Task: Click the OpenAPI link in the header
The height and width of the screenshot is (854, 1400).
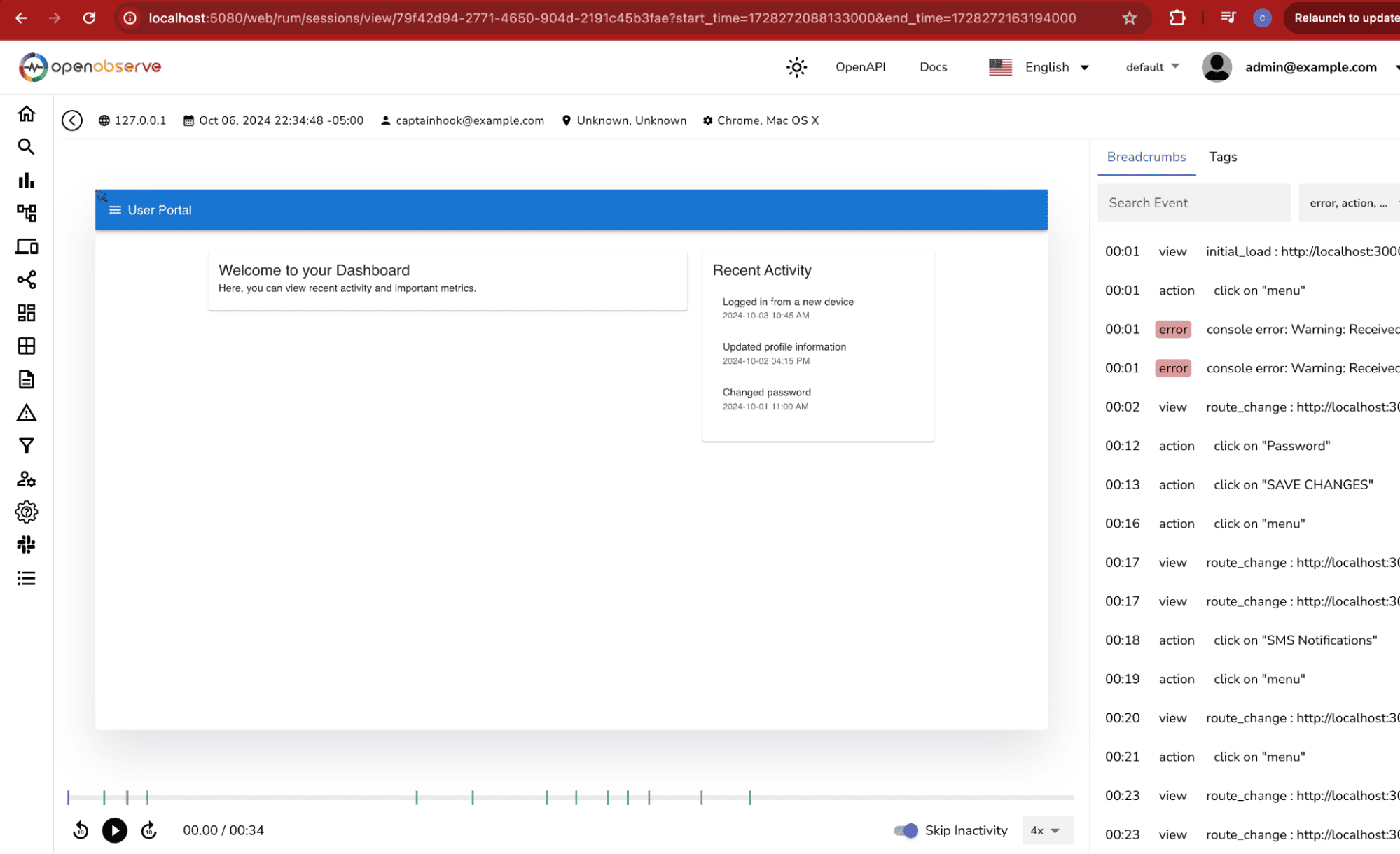Action: click(x=860, y=66)
